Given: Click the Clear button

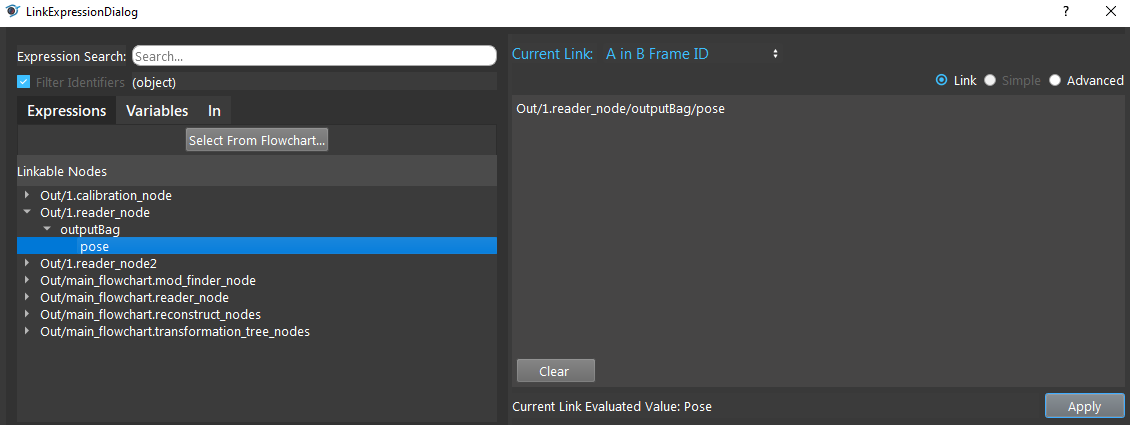Looking at the screenshot, I should [556, 371].
